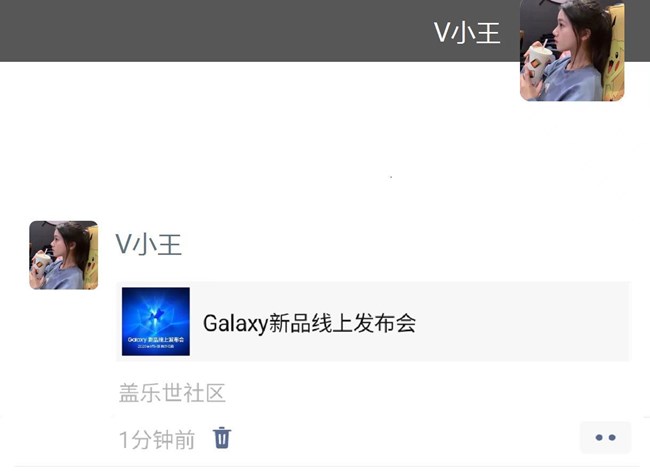Tap the large profile avatar in header
Screen dimensions: 650x473
coord(572,50)
